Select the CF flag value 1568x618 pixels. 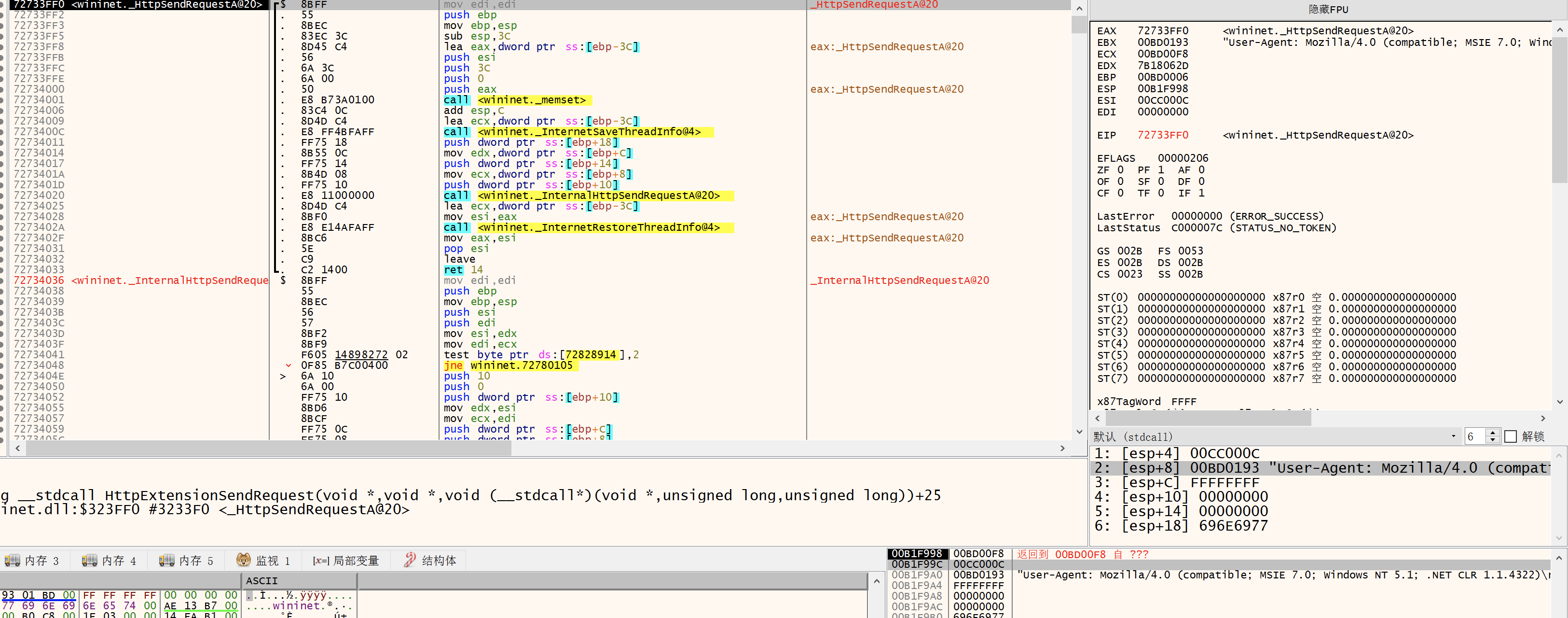point(1120,193)
